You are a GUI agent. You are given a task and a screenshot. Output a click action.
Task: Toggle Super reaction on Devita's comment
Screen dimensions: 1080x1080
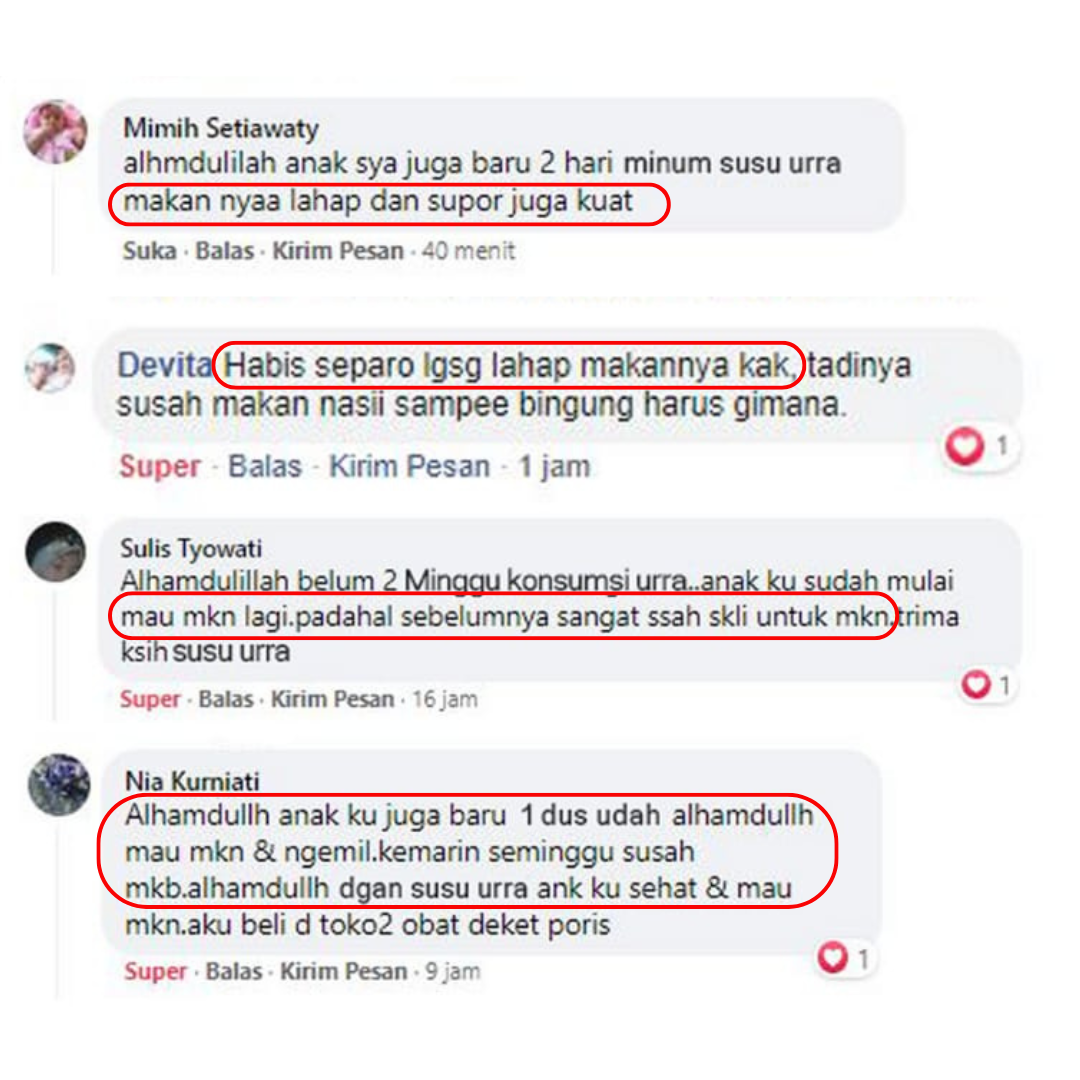tap(160, 466)
